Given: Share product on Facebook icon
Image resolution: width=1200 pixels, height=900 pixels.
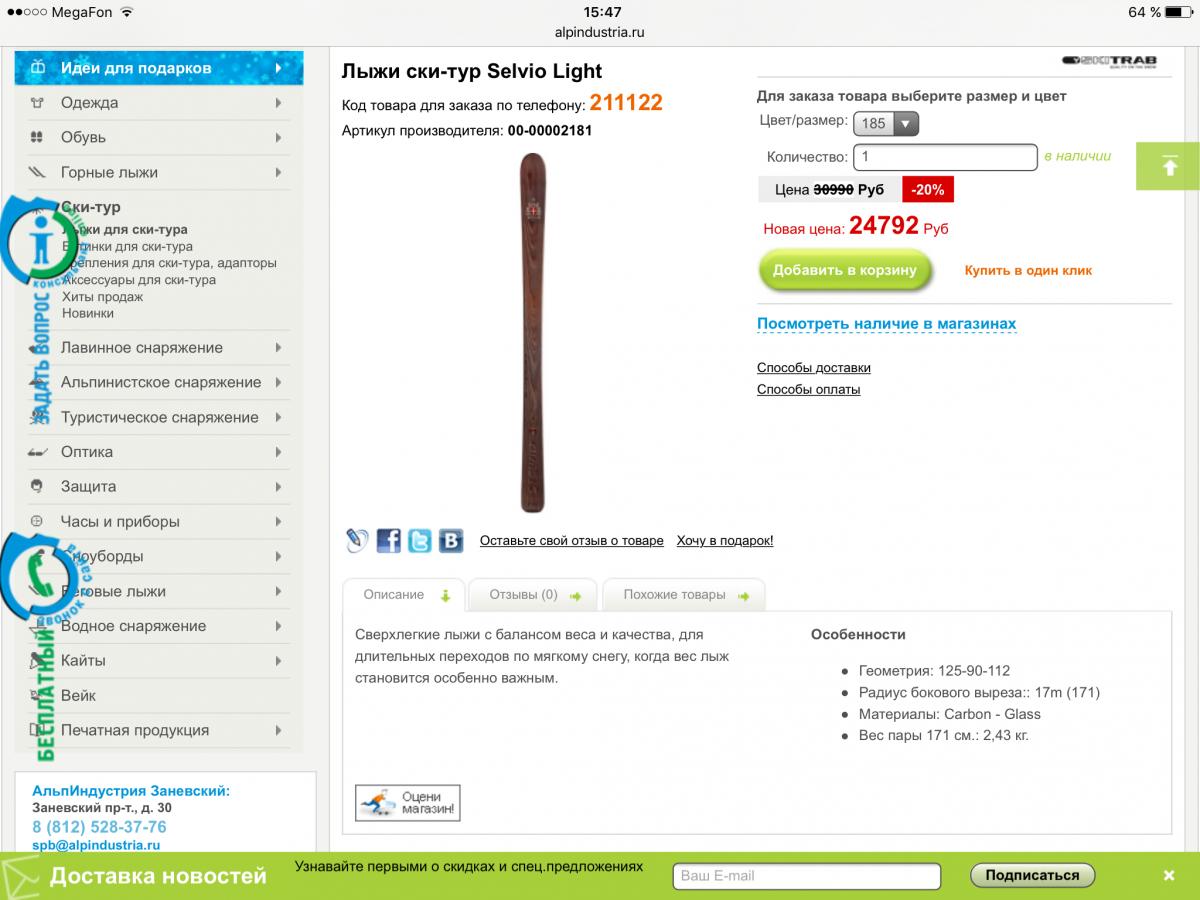Looking at the screenshot, I should 388,541.
